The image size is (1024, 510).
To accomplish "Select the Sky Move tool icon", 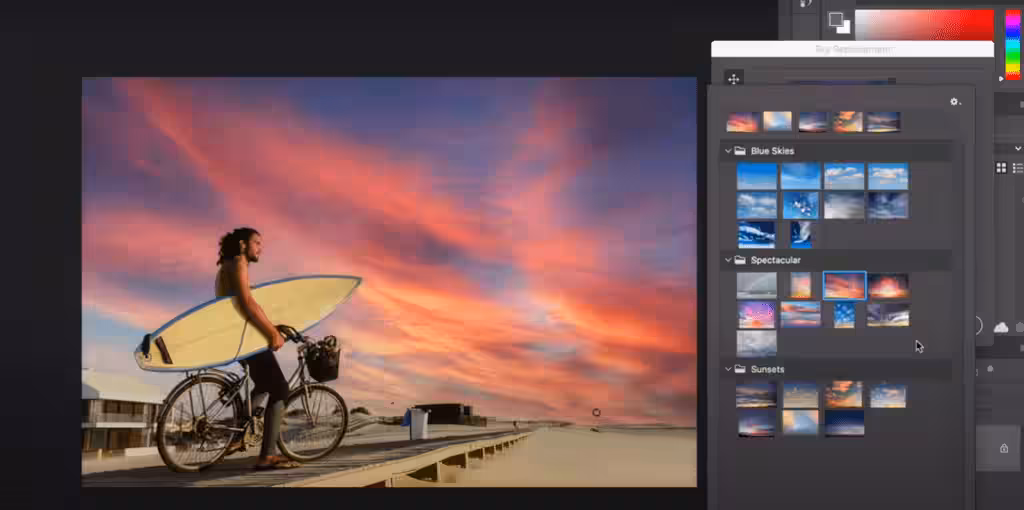I will [x=733, y=79].
